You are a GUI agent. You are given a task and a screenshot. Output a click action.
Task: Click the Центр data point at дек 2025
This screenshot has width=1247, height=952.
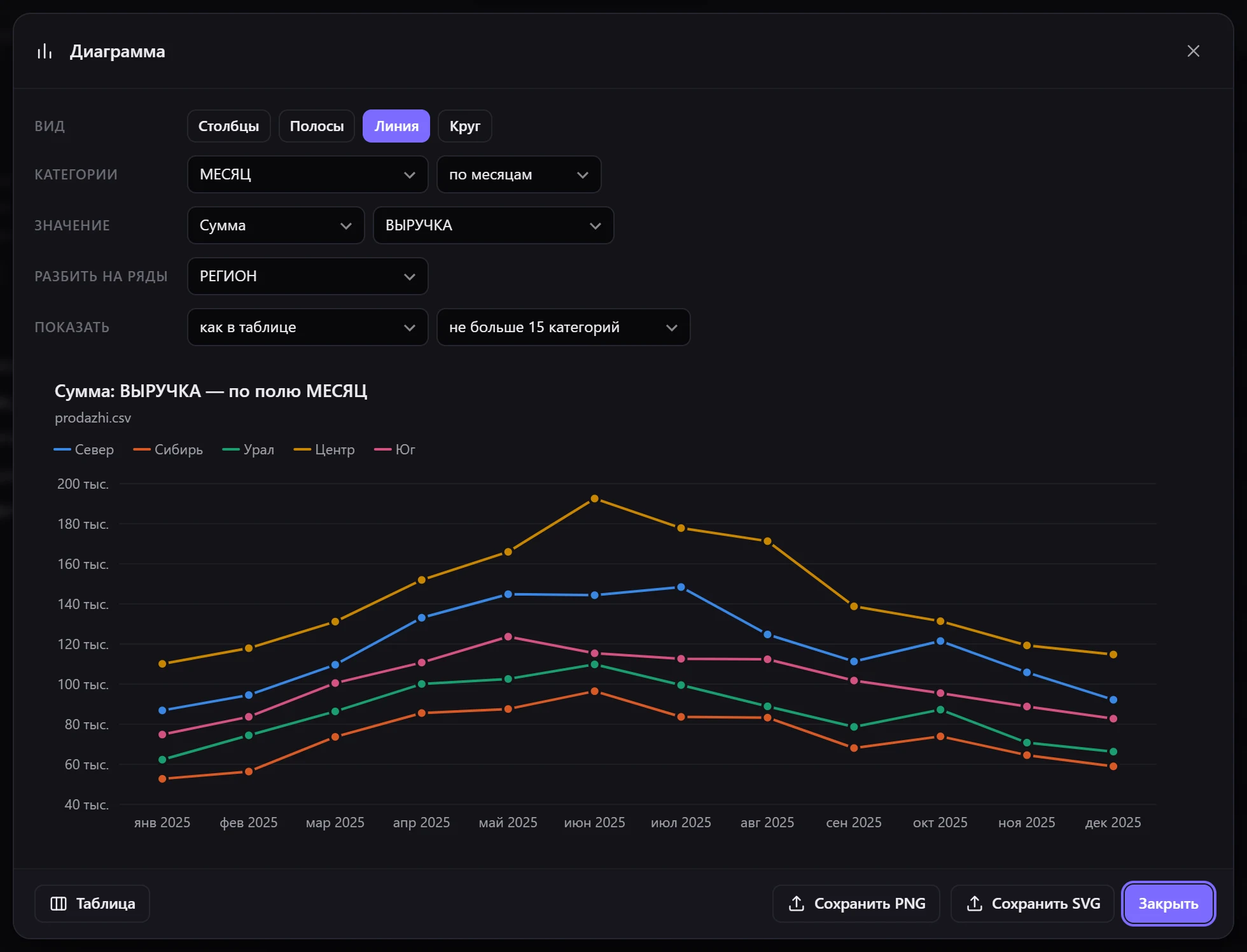(x=1113, y=655)
